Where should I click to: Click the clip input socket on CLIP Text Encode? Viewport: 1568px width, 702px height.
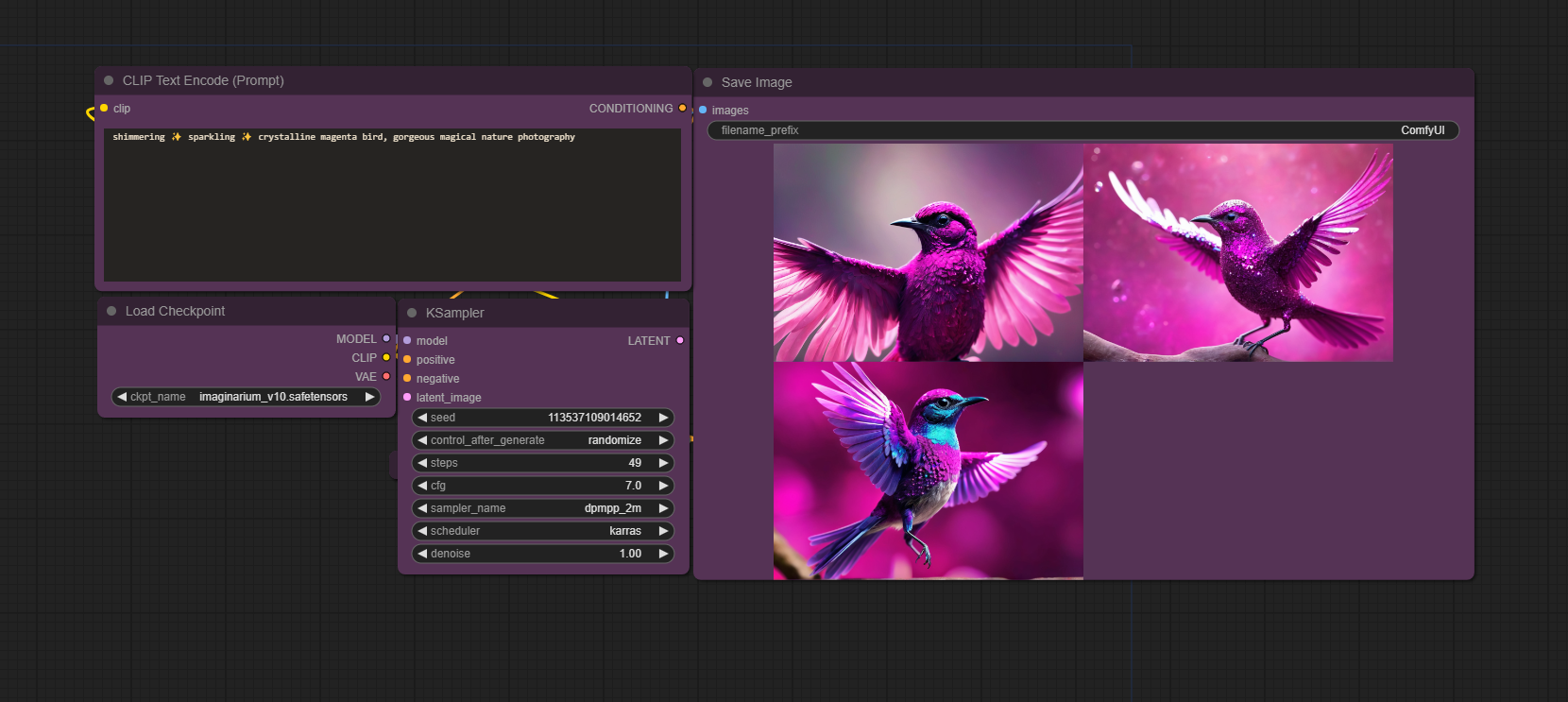pyautogui.click(x=104, y=109)
